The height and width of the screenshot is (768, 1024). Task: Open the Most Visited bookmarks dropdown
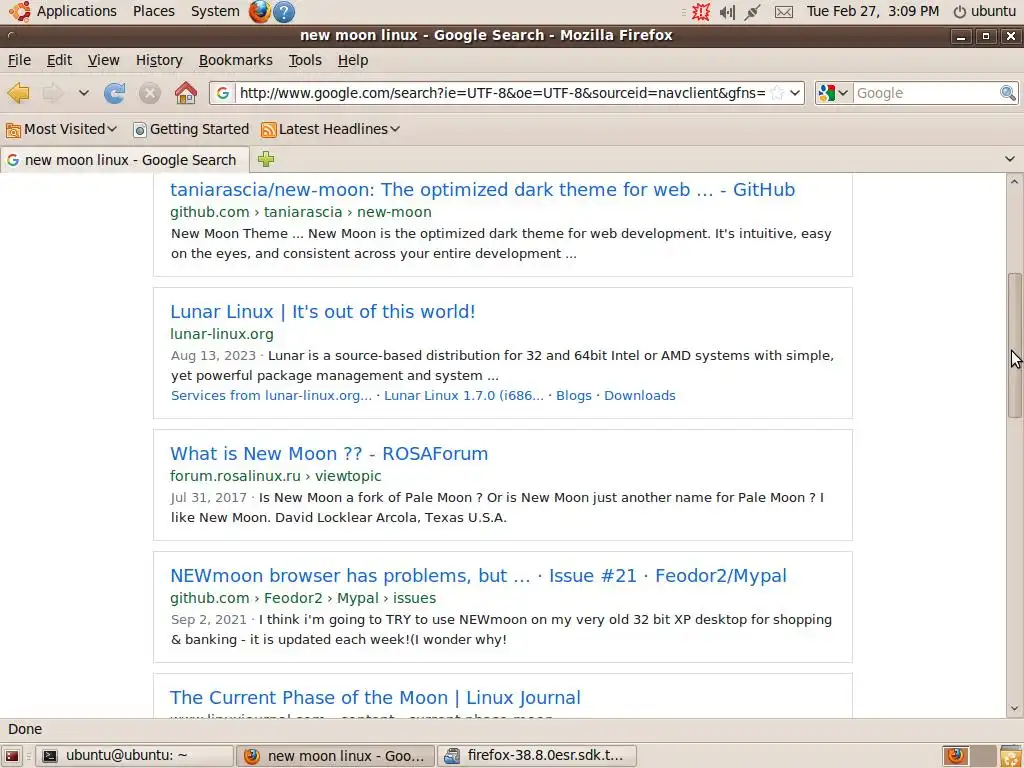tap(61, 129)
